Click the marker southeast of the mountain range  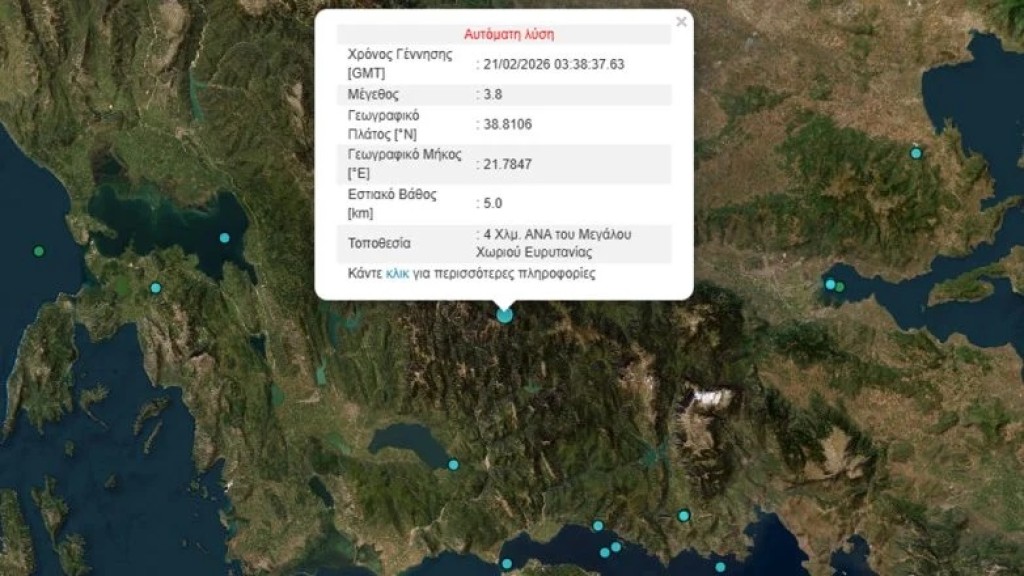coord(684,515)
